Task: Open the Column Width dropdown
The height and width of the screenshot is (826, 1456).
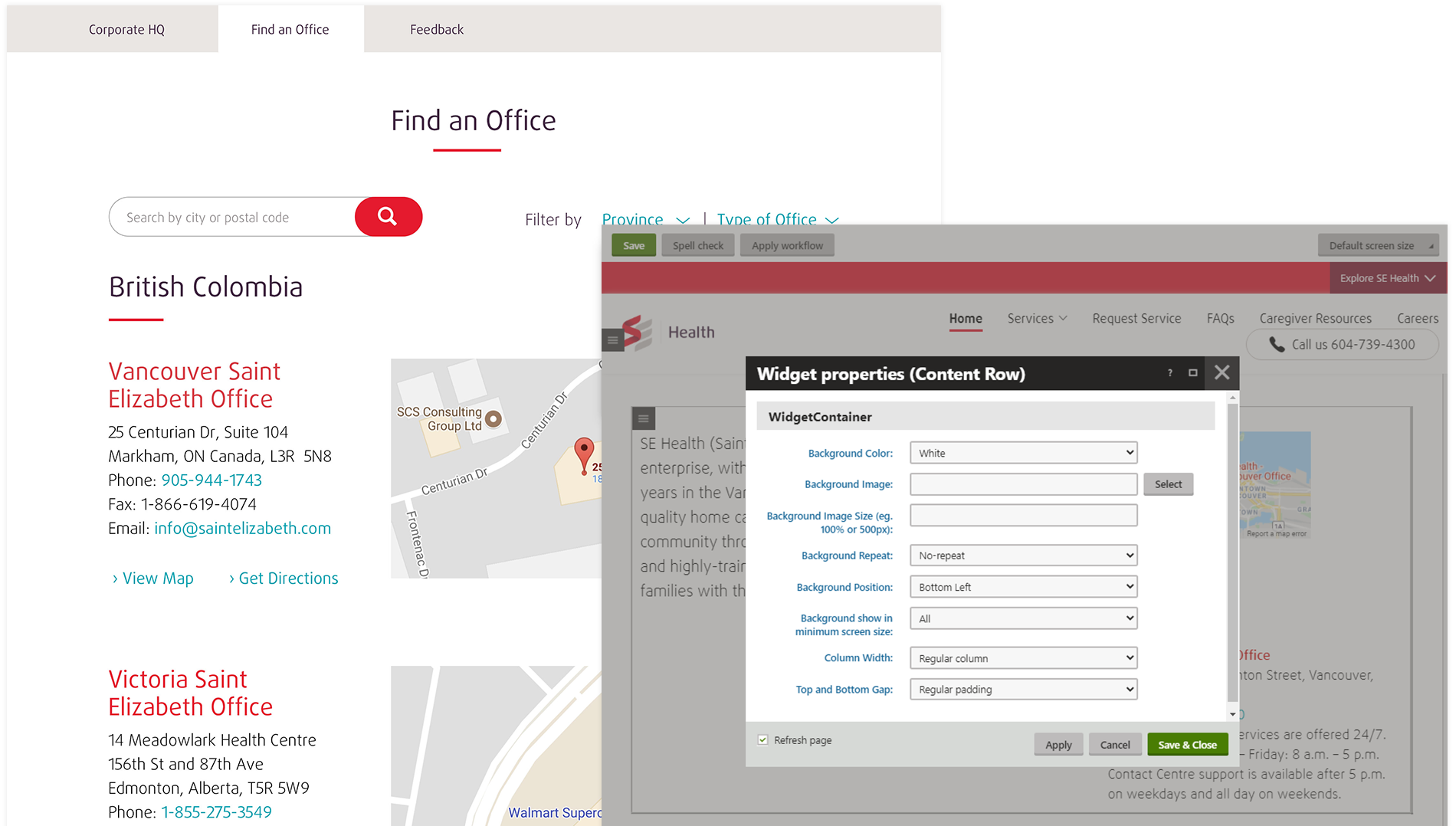Action: pyautogui.click(x=1022, y=658)
